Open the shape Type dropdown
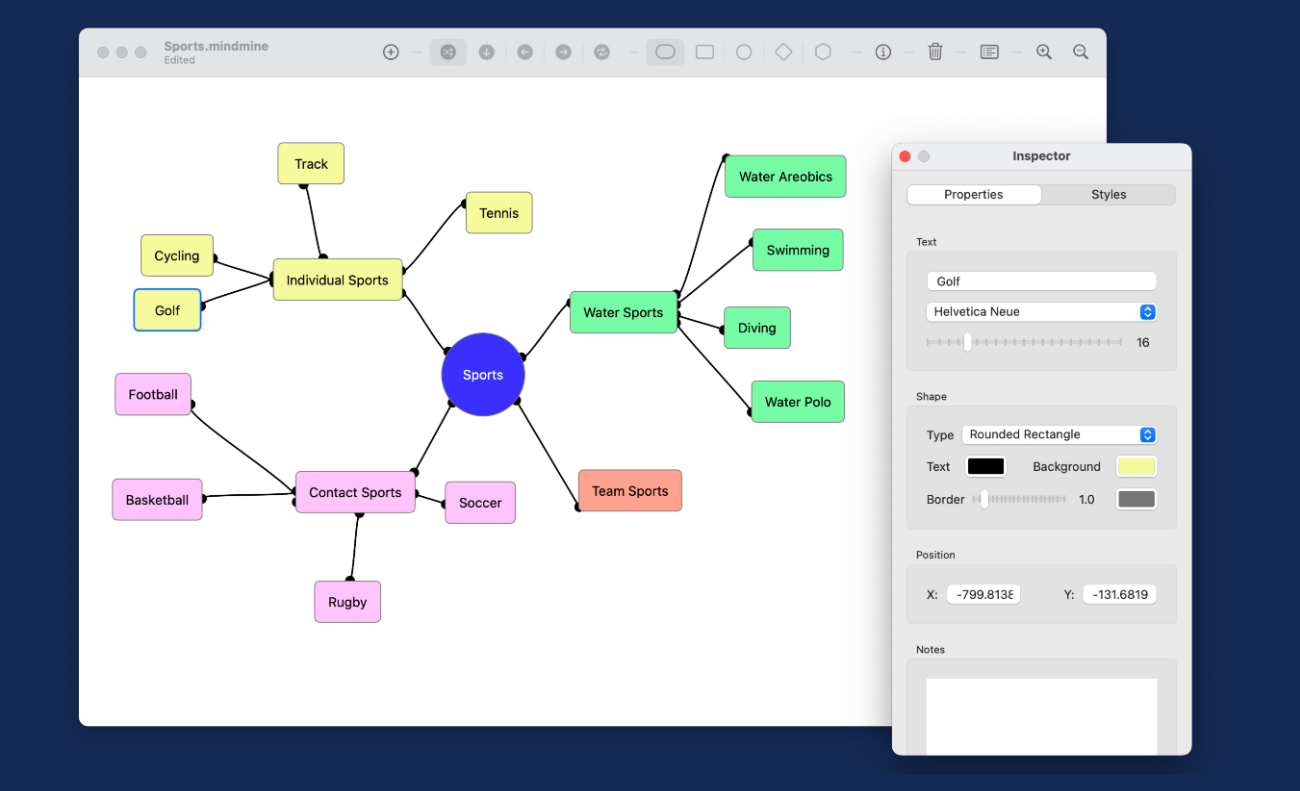 point(1058,435)
